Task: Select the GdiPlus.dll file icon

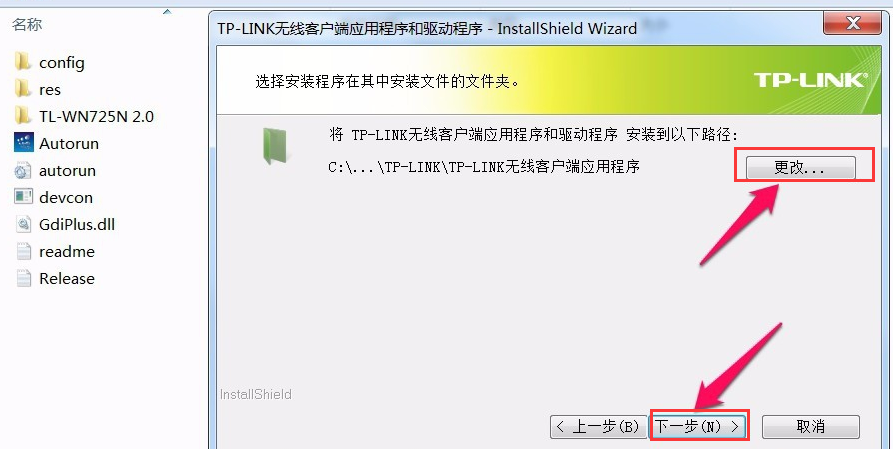Action: (23, 224)
